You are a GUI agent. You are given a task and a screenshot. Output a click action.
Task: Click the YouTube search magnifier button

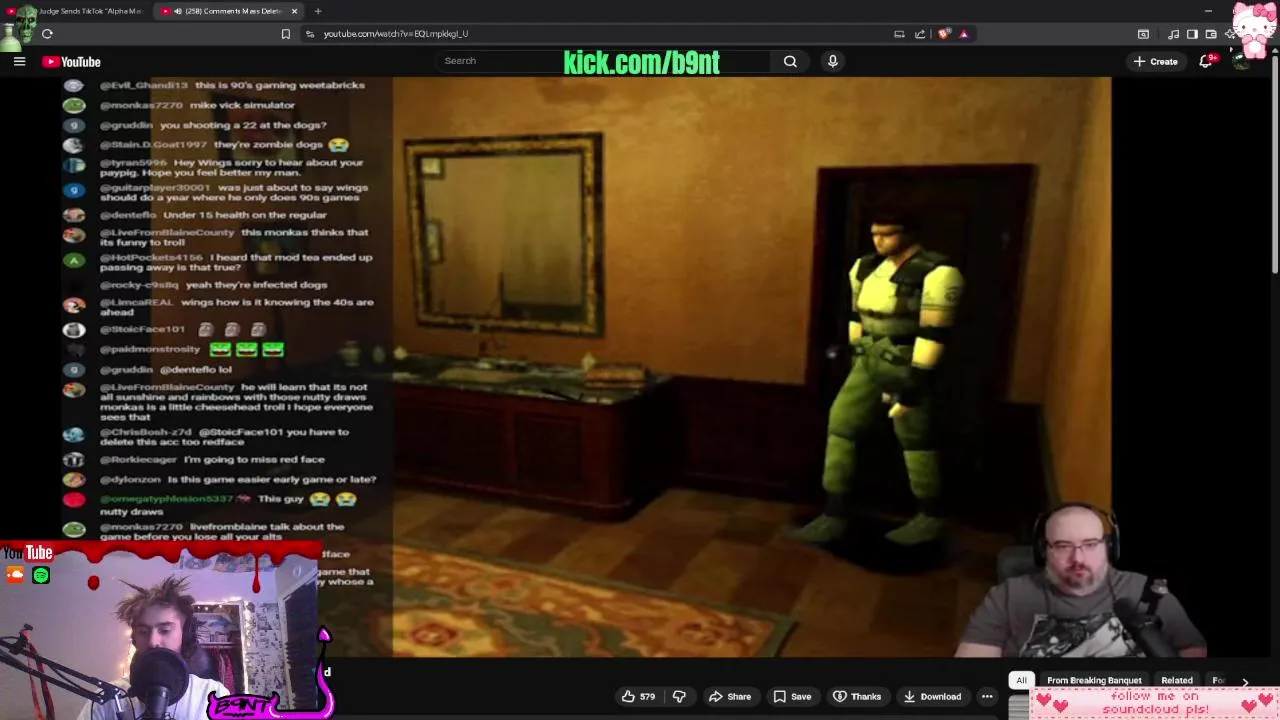point(790,61)
